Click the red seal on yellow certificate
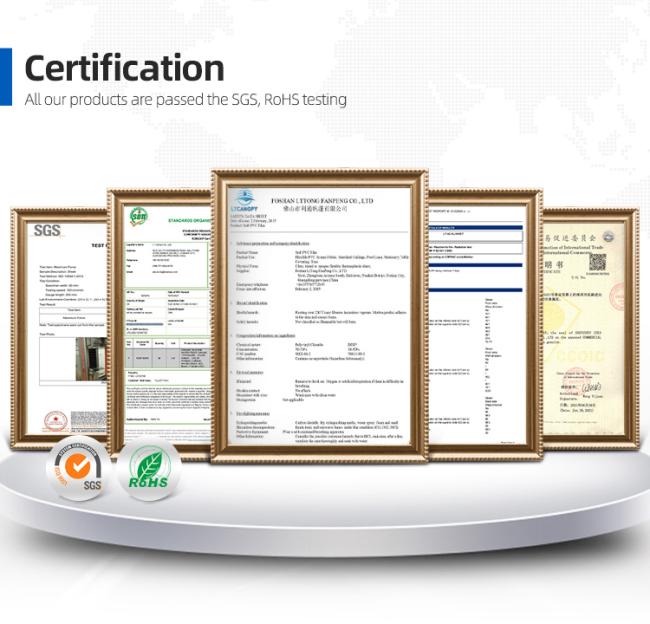This screenshot has width=650, height=624. pyautogui.click(x=618, y=295)
